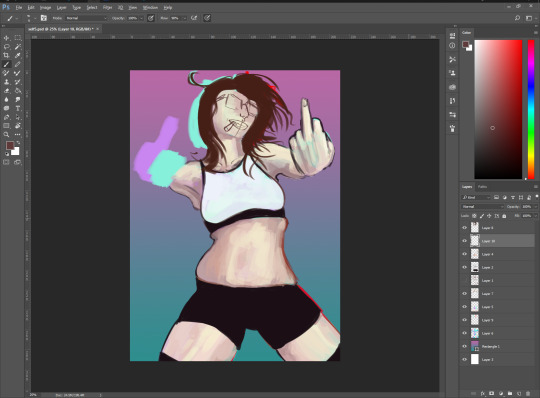
Task: Swap foreground and background colors
Action: [18, 142]
